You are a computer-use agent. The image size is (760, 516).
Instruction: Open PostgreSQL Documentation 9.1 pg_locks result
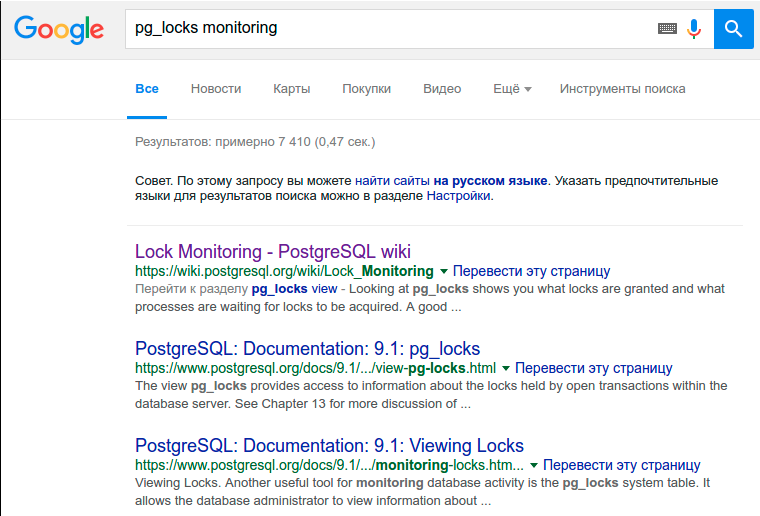307,349
